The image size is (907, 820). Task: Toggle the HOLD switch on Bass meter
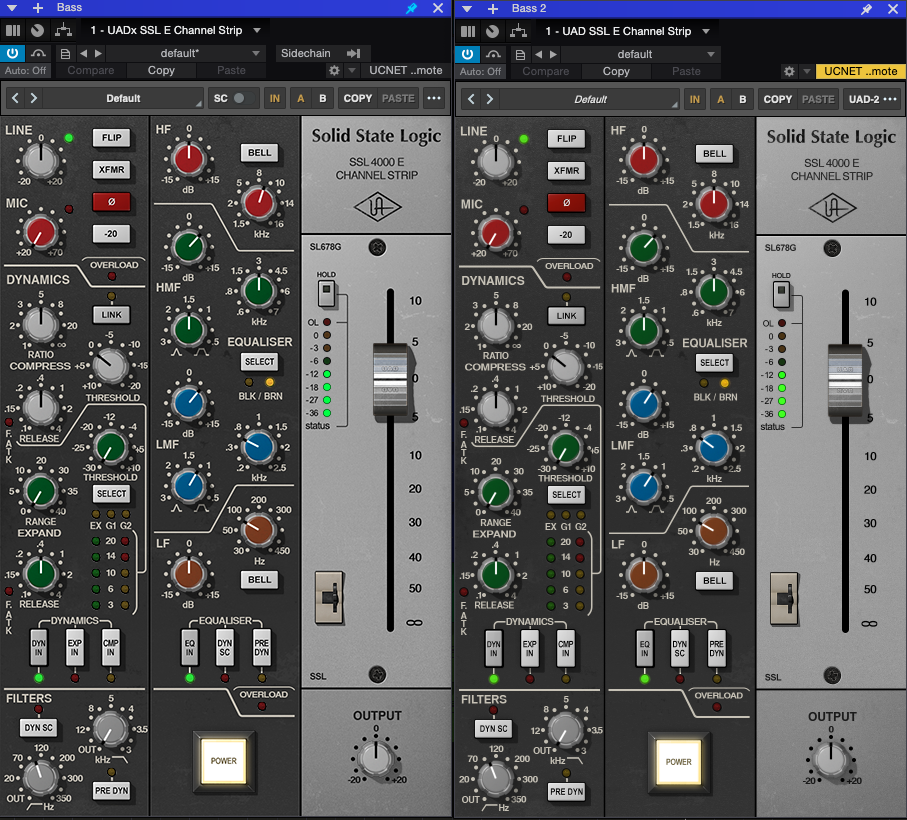[x=326, y=293]
